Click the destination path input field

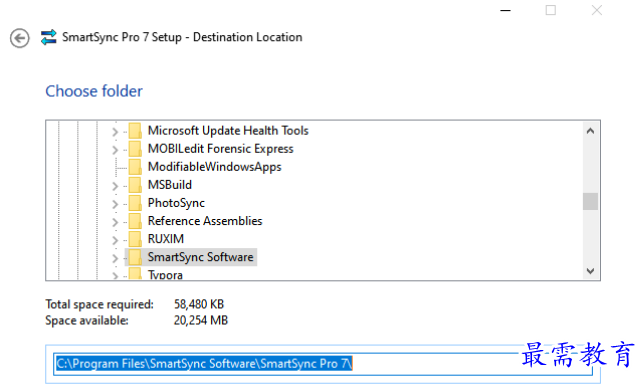tap(323, 364)
